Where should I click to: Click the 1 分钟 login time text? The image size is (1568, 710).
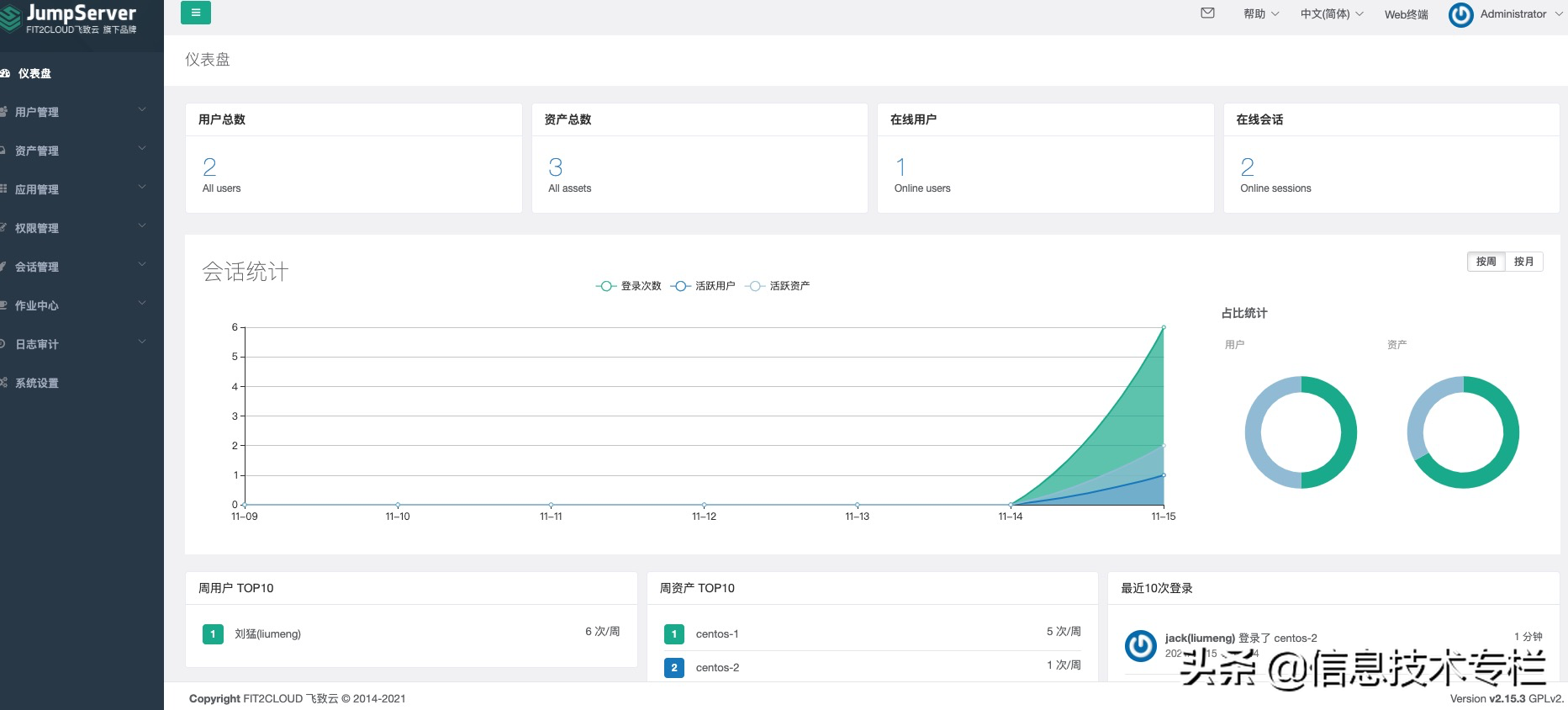tap(1528, 637)
